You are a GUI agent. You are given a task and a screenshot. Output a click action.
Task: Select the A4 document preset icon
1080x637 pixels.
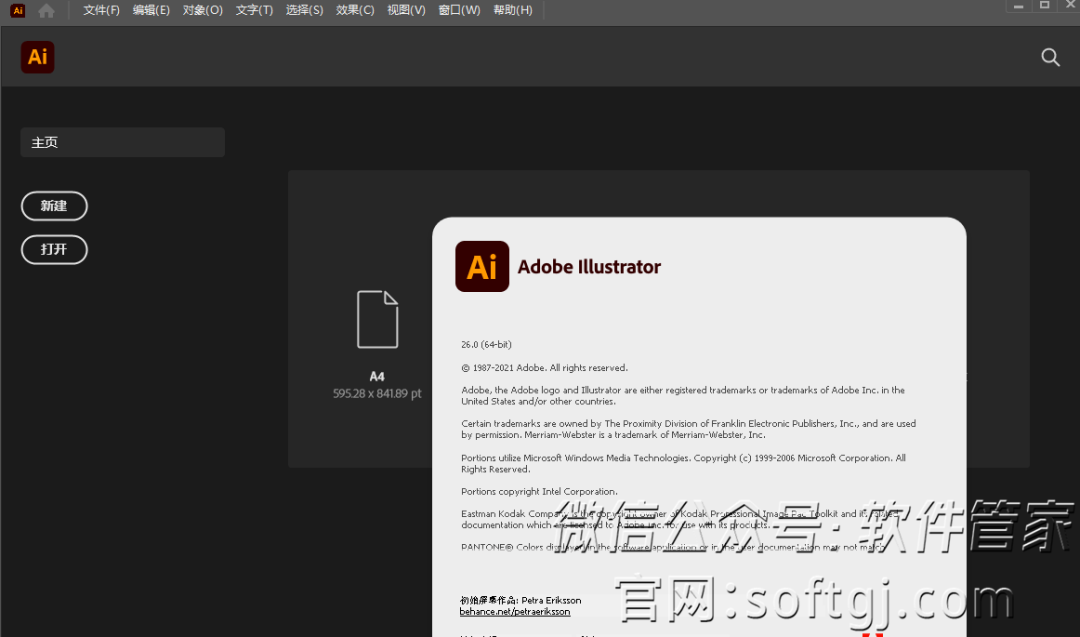[377, 319]
